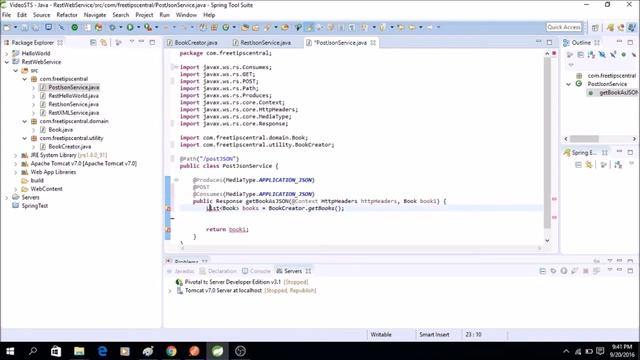This screenshot has width=640, height=360.
Task: Click the editor vertical scrollbar thumb
Action: tap(547, 142)
